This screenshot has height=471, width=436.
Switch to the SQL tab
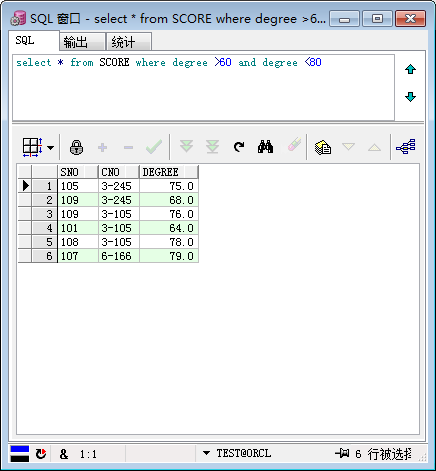(x=34, y=41)
